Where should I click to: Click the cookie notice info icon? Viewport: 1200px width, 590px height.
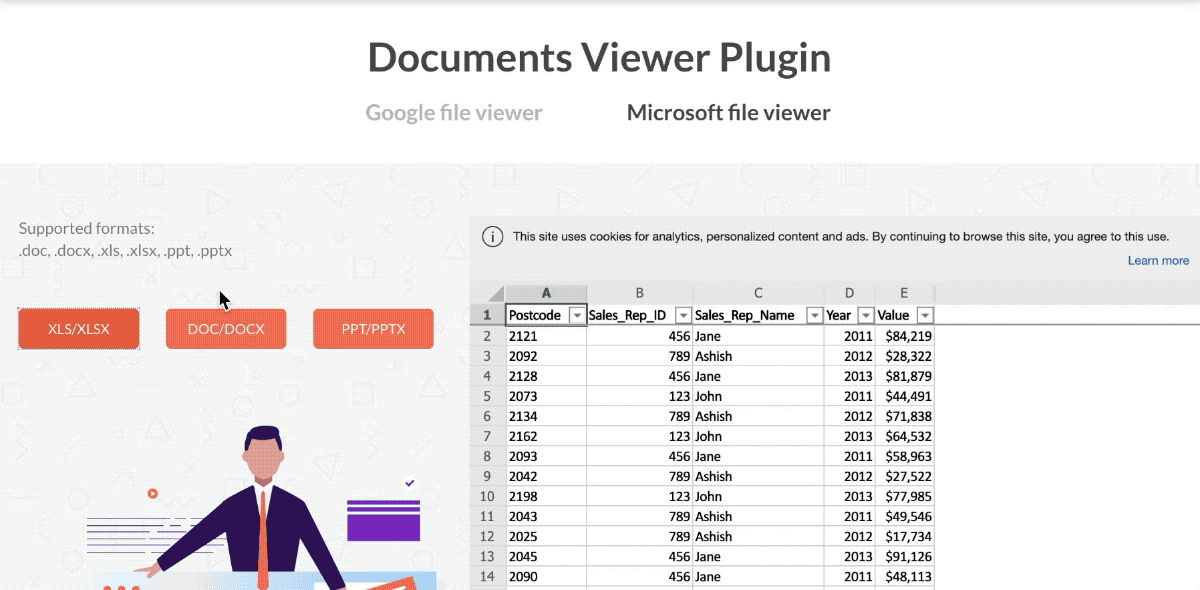(492, 237)
